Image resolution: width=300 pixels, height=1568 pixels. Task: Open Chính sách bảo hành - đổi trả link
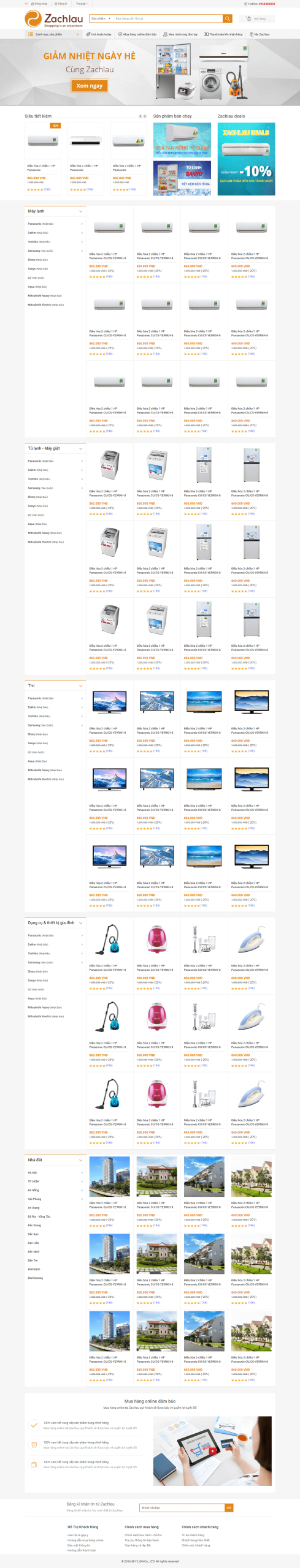coord(143,1535)
